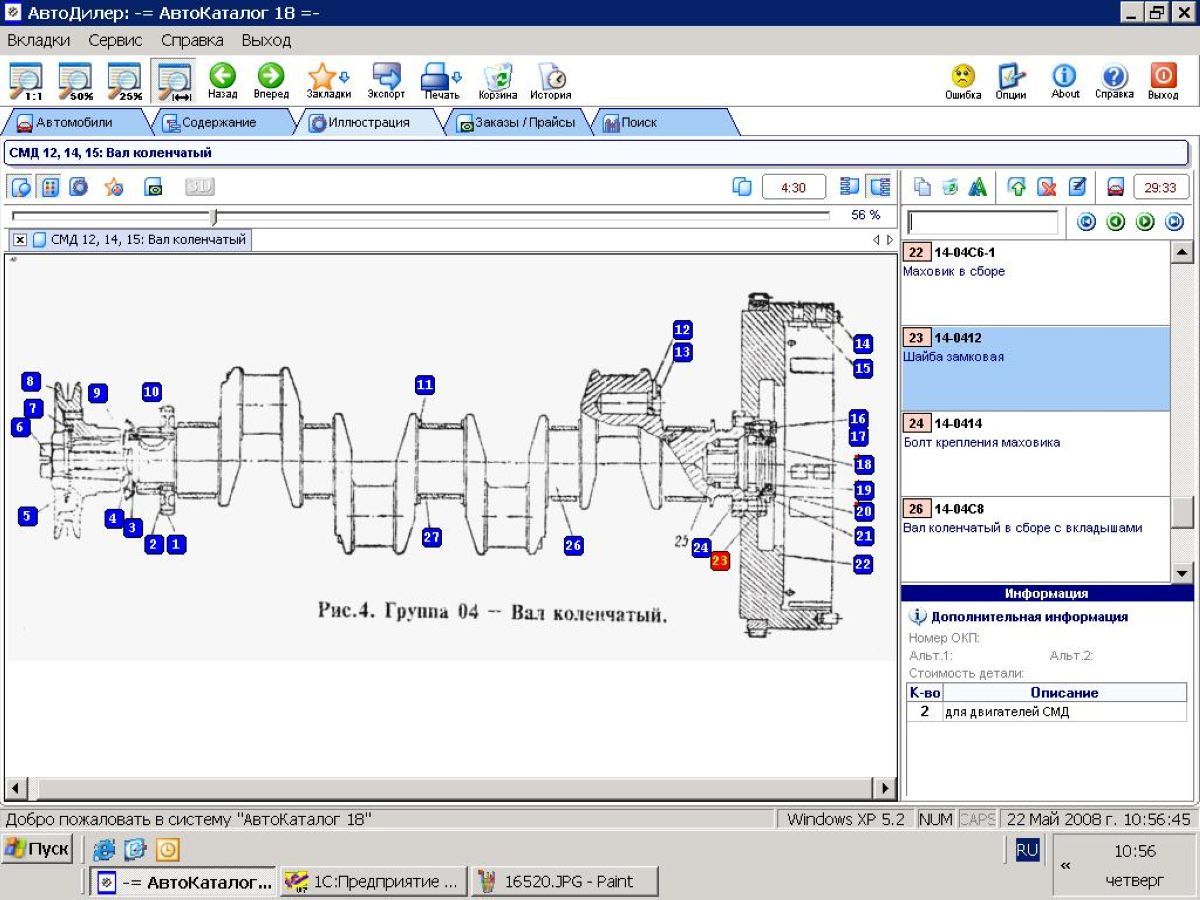This screenshot has width=1200, height=900.
Task: Open the Сервис menu
Action: [115, 41]
